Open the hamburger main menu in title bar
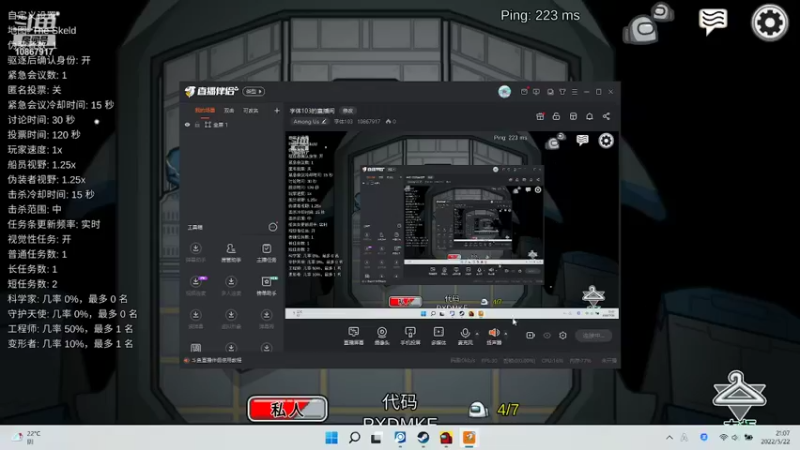This screenshot has height=450, width=800. point(574,92)
